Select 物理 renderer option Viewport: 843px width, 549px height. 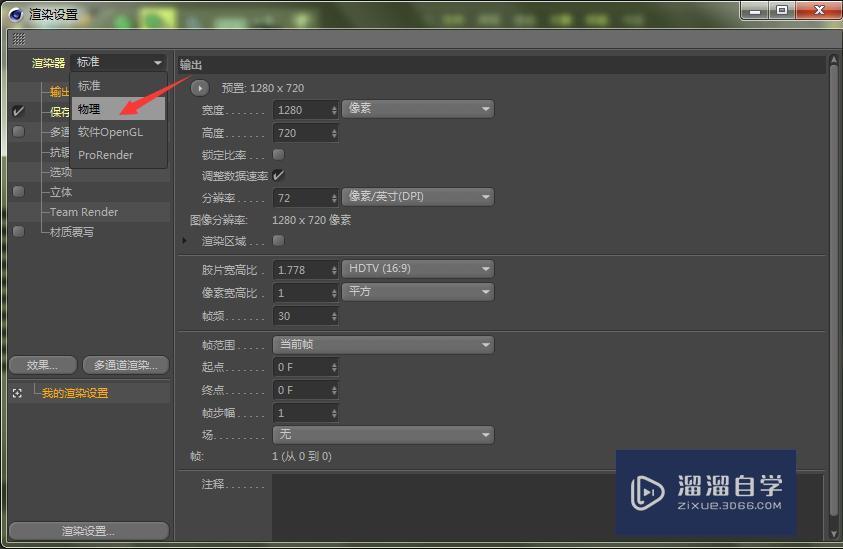(118, 109)
